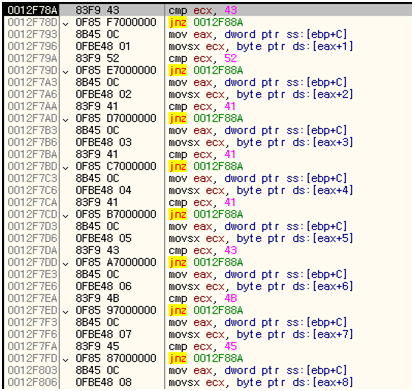Click instruction cmp ecx, 45
Screen dimensions: 414x391
203,346
